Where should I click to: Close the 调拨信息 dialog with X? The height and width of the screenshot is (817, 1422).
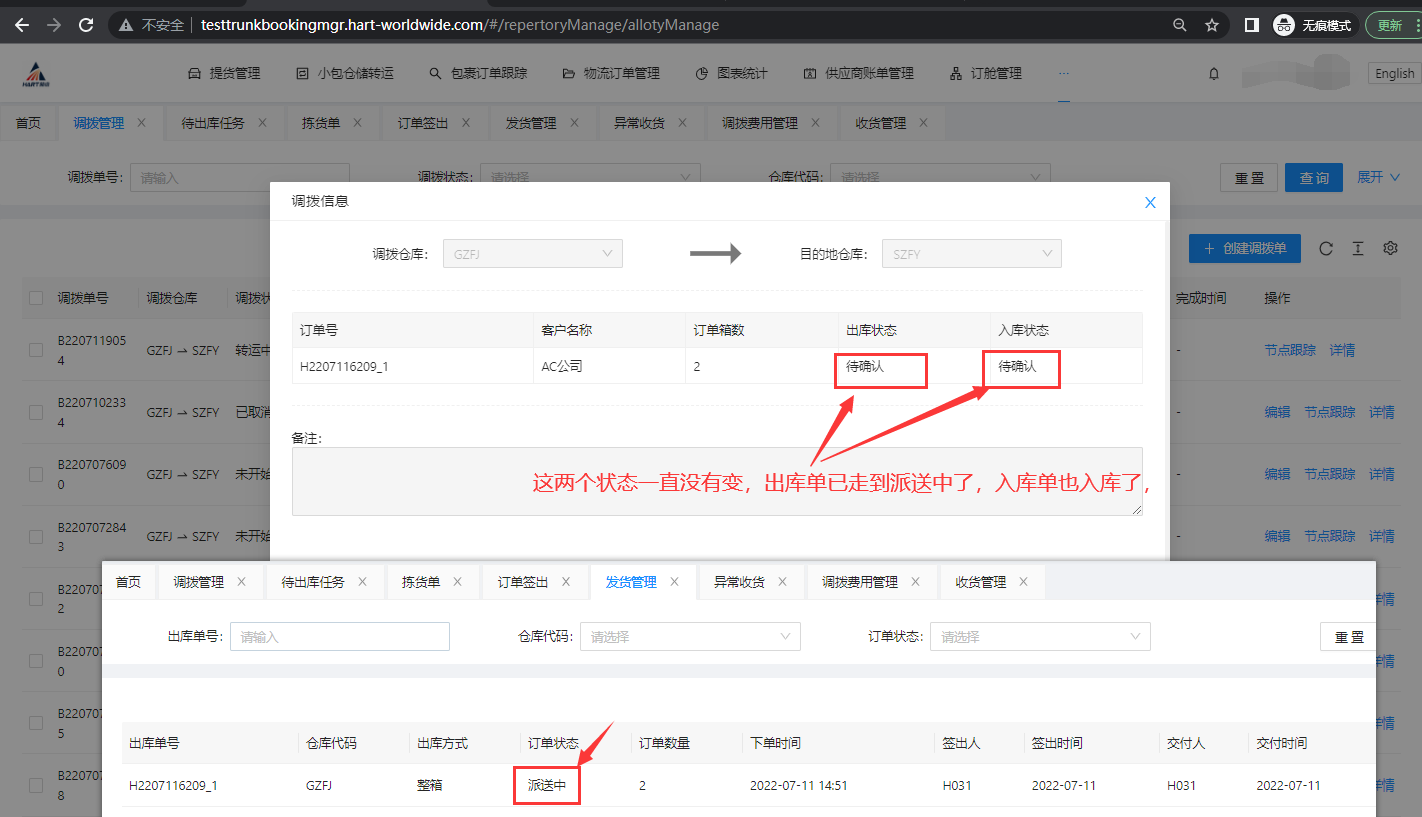1150,202
